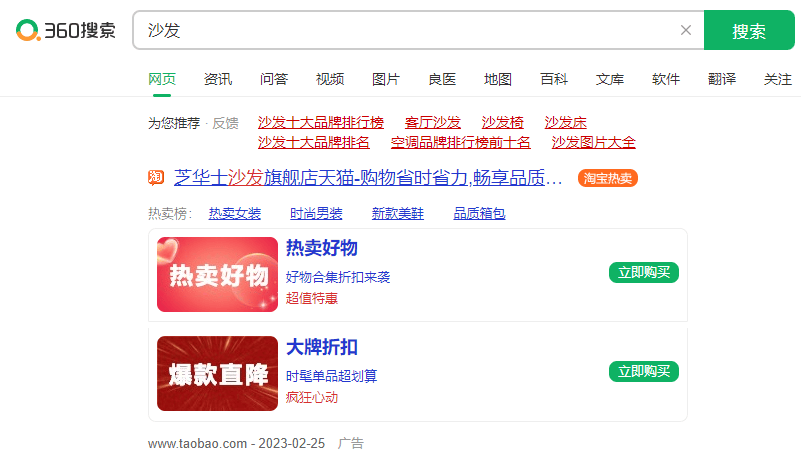This screenshot has height=464, width=801.
Task: Click 立即购买 on the 大牌折扣 card
Action: [x=644, y=372]
